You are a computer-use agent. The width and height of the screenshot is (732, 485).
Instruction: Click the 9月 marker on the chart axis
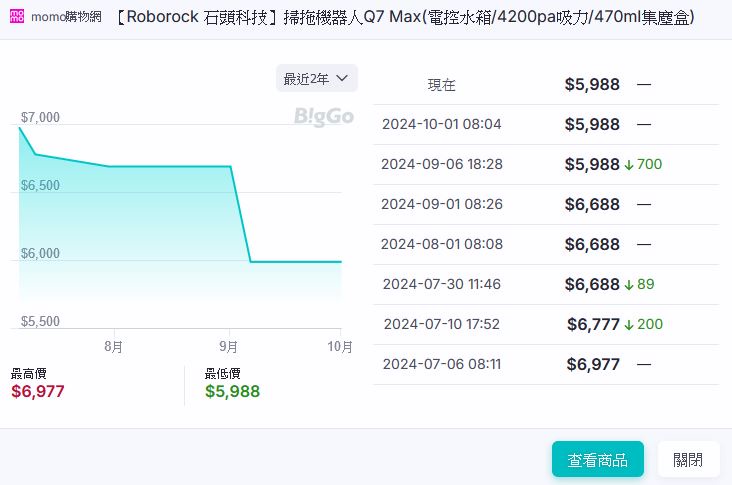[229, 347]
